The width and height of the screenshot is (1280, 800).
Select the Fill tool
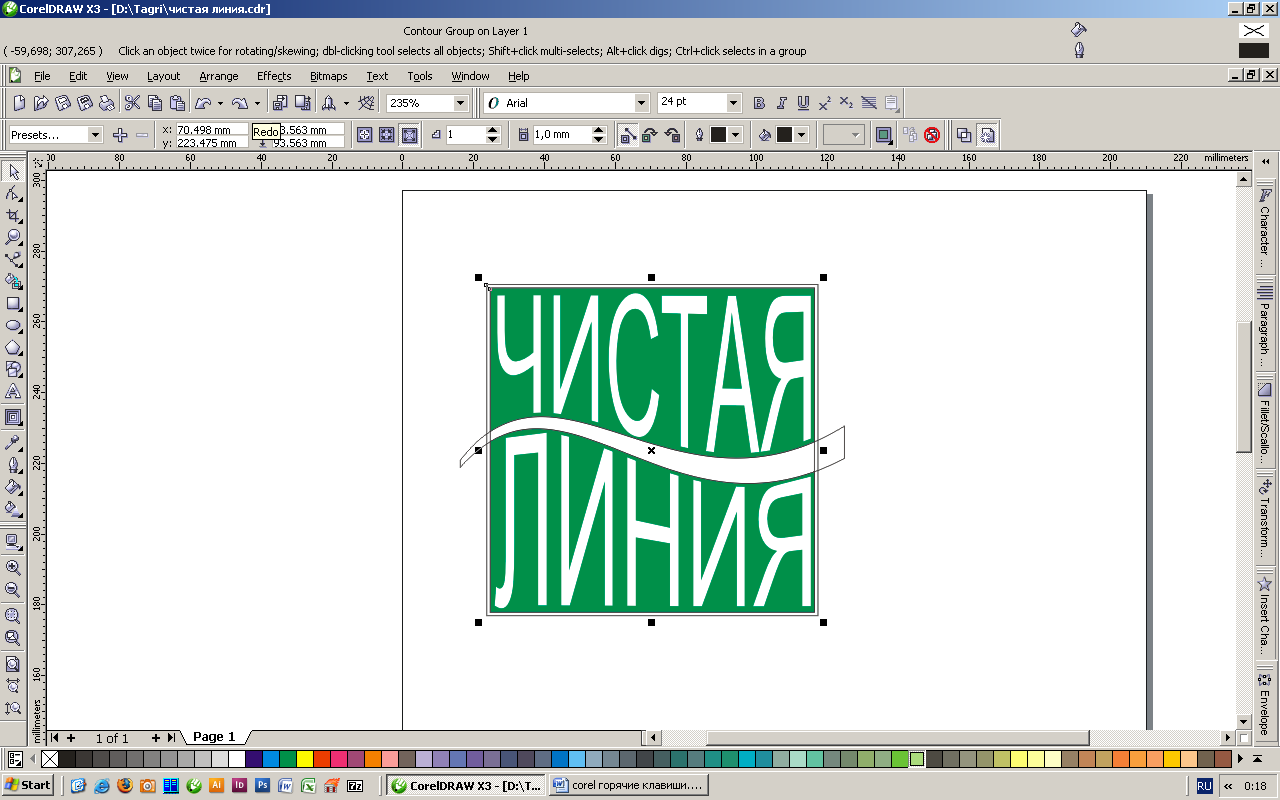pos(14,487)
